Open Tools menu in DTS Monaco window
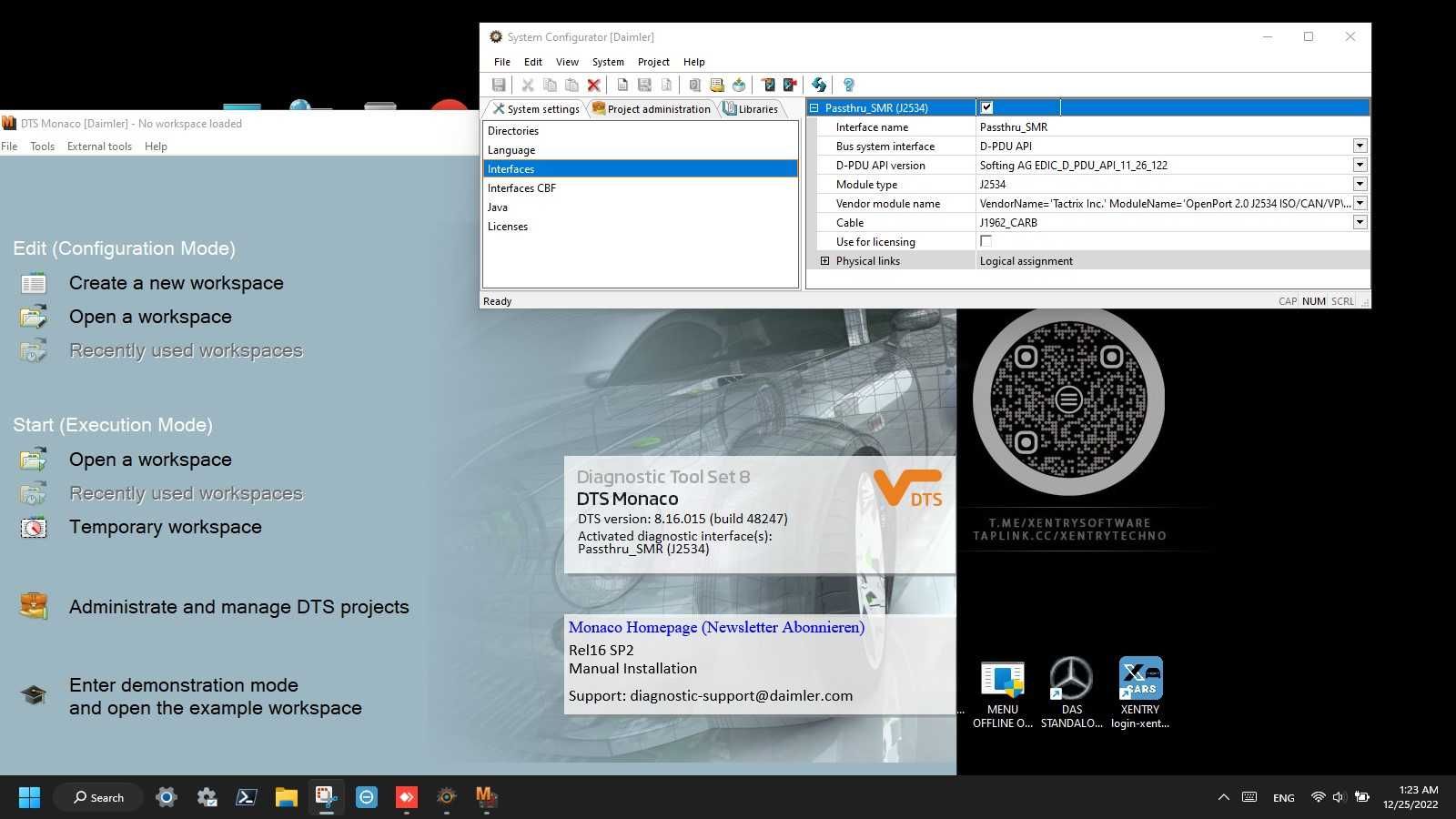The image size is (1456, 819). (x=42, y=147)
